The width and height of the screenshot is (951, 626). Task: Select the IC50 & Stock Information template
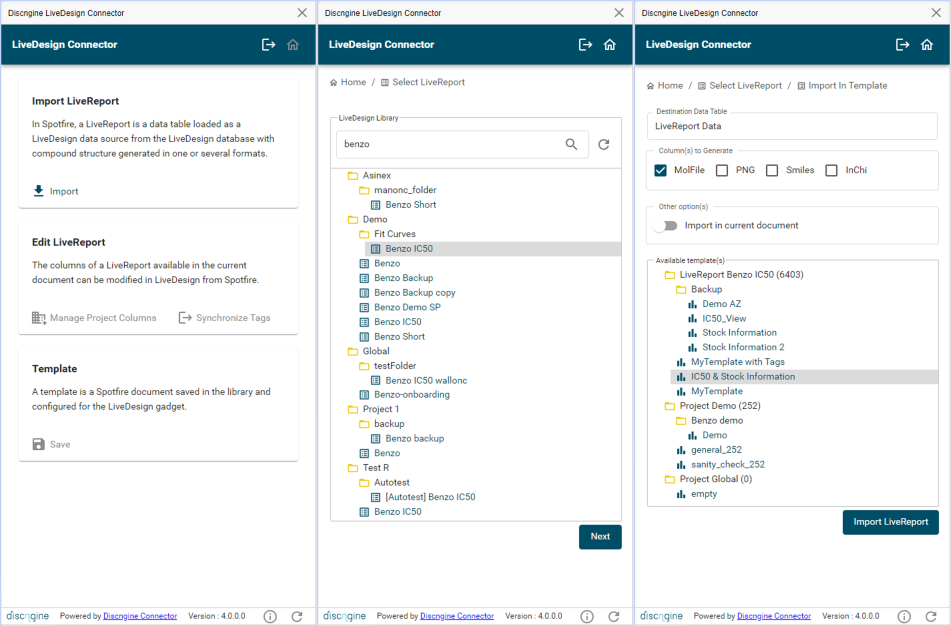click(742, 377)
